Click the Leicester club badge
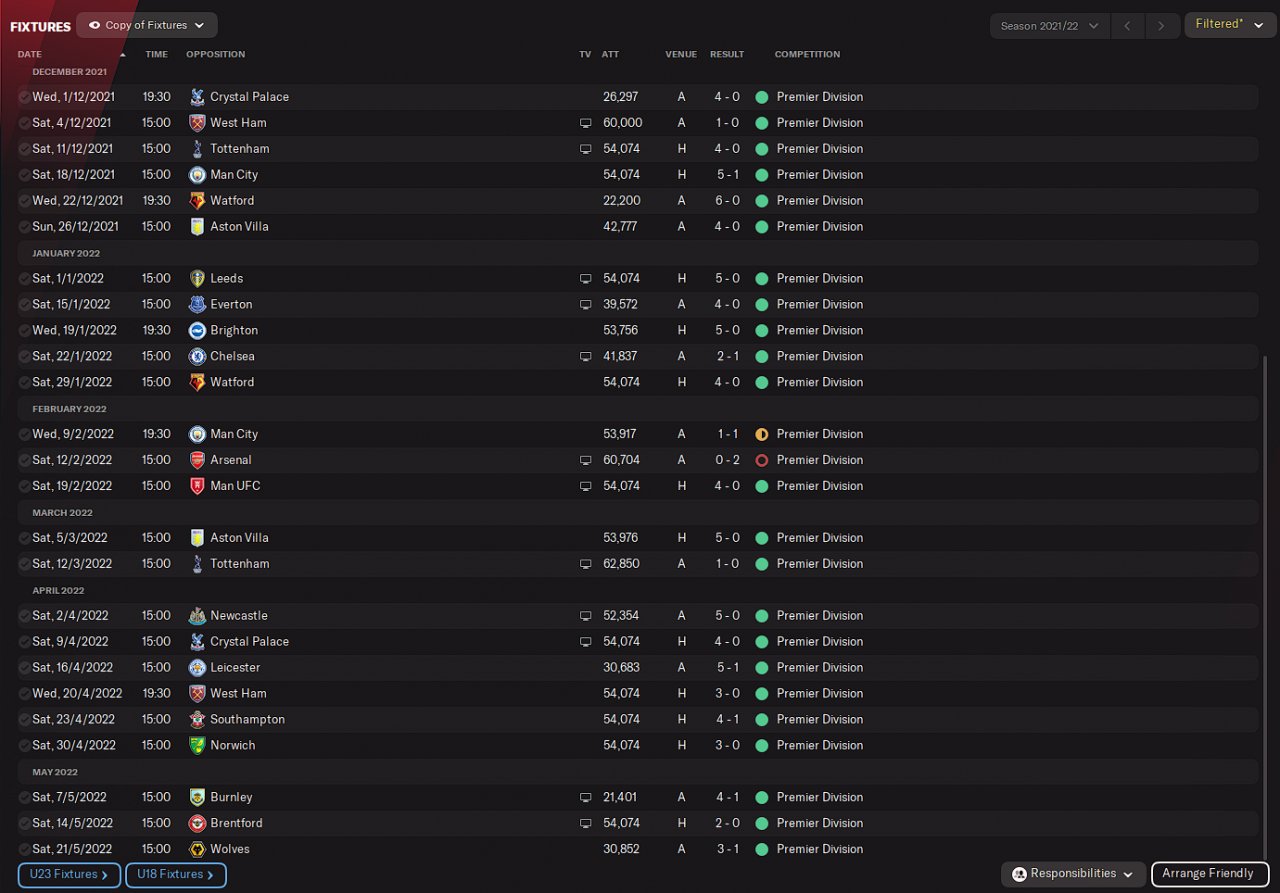 197,668
